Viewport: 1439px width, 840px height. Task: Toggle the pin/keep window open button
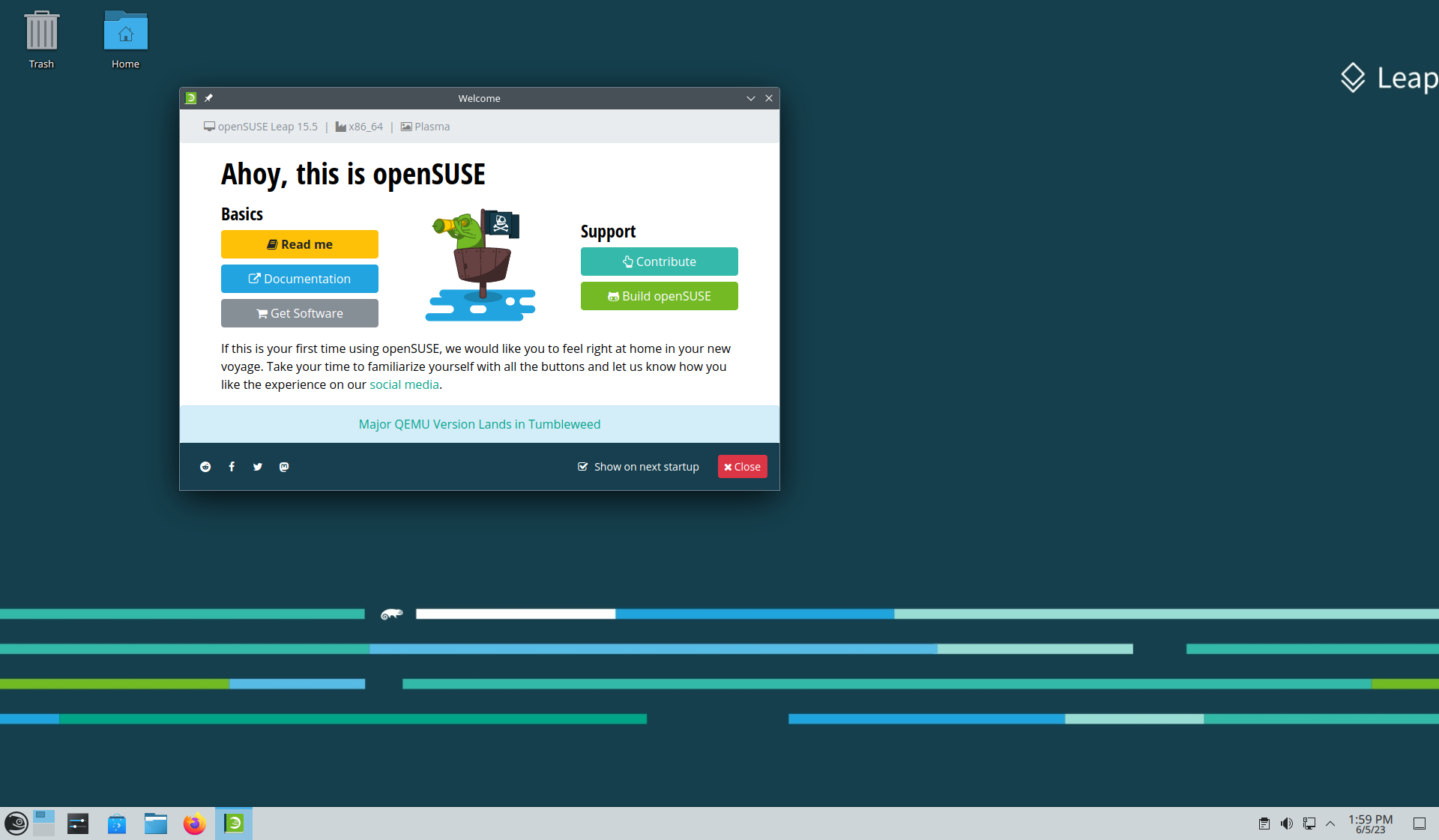[209, 97]
